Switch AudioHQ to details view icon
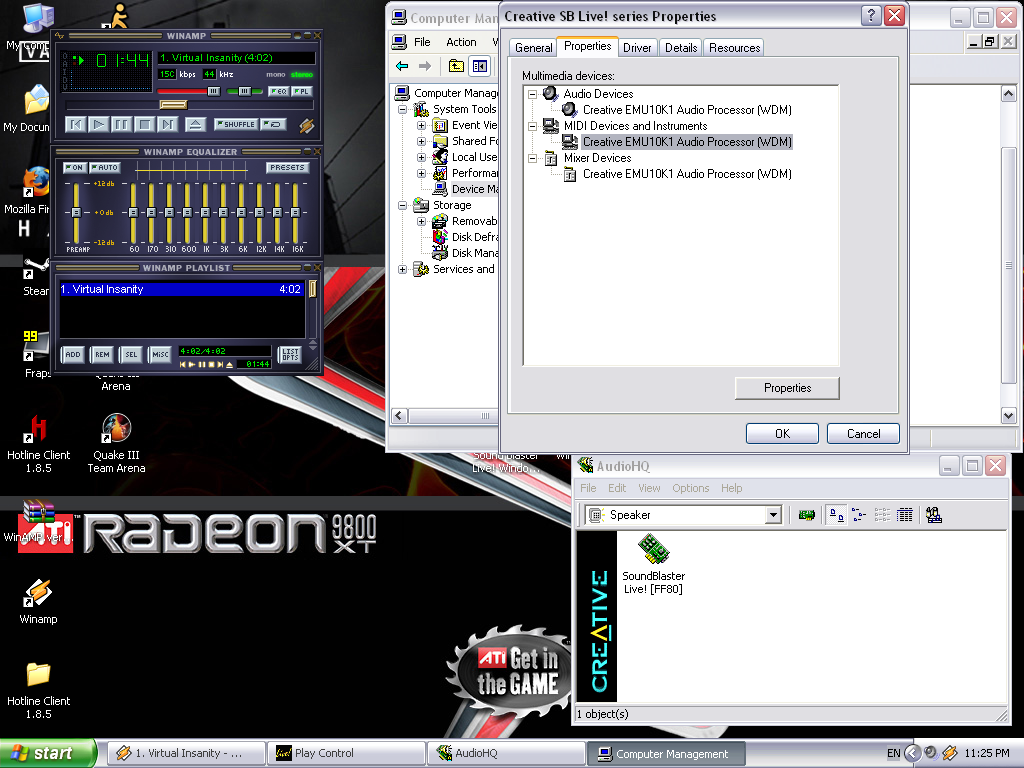The height and width of the screenshot is (768, 1024). 905,515
